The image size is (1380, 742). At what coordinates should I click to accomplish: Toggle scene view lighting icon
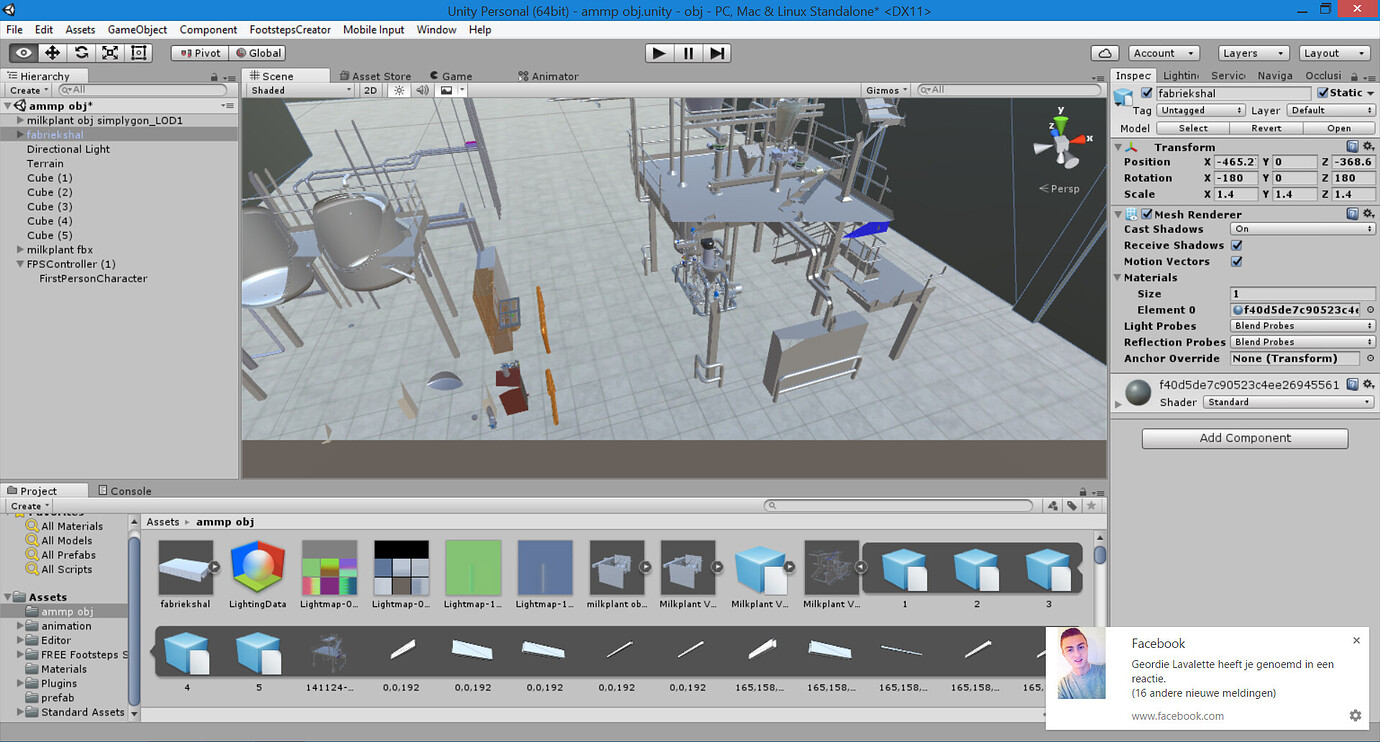point(397,89)
